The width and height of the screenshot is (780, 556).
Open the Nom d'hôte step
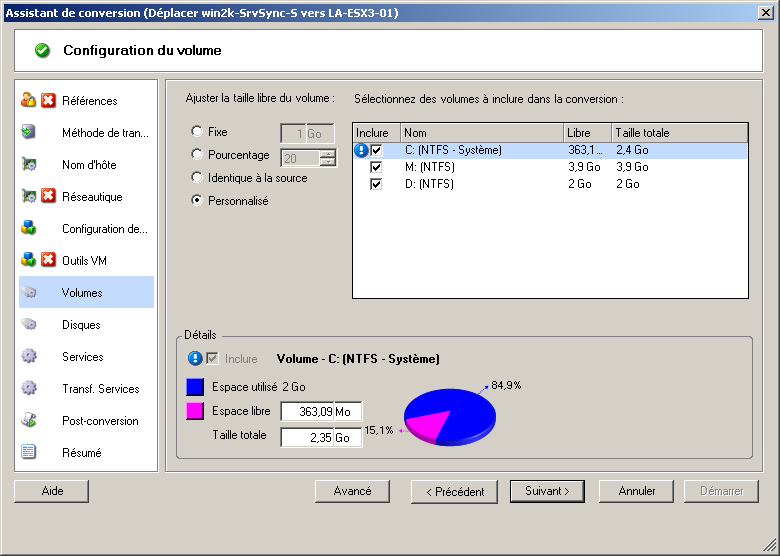point(87,164)
